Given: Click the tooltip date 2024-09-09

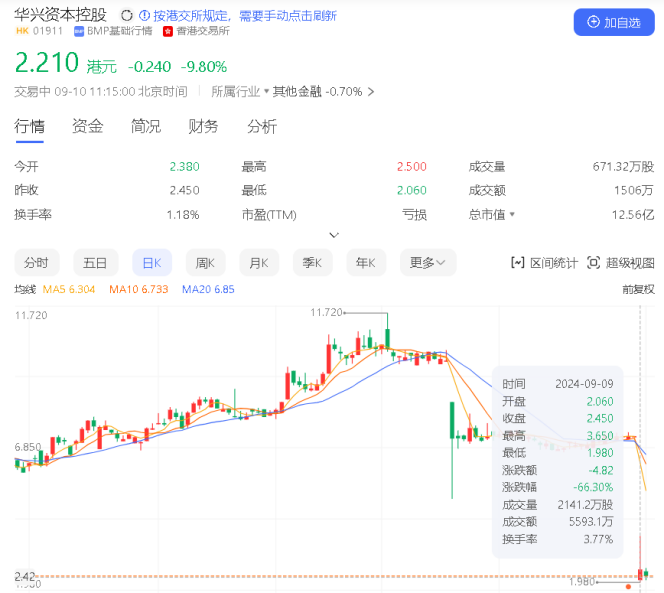Looking at the screenshot, I should point(584,384).
